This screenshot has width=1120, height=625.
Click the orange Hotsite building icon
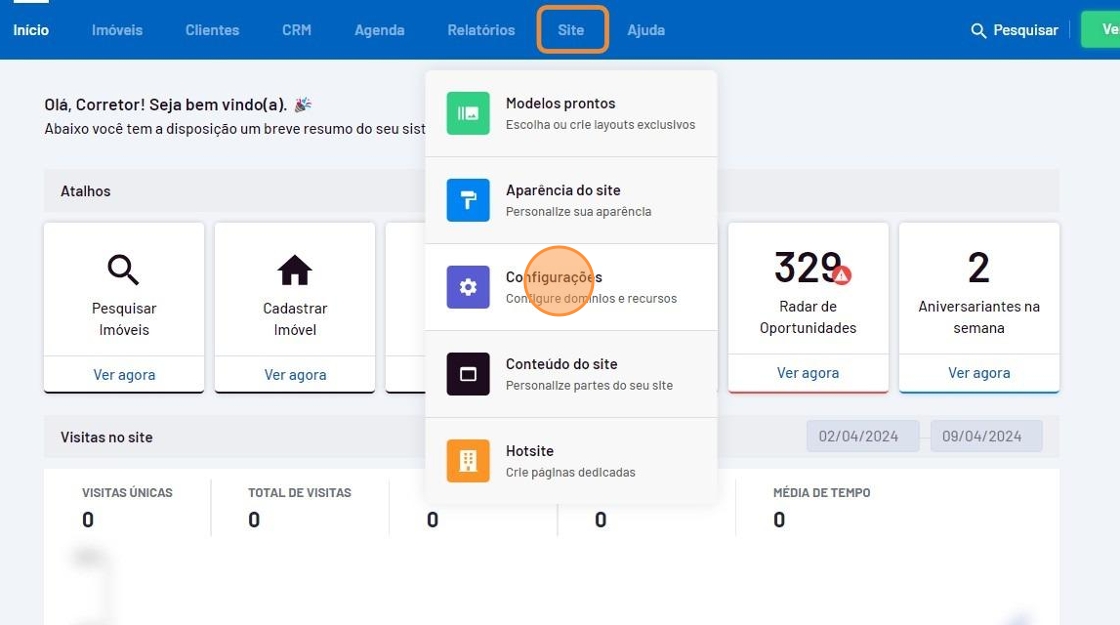click(x=468, y=461)
